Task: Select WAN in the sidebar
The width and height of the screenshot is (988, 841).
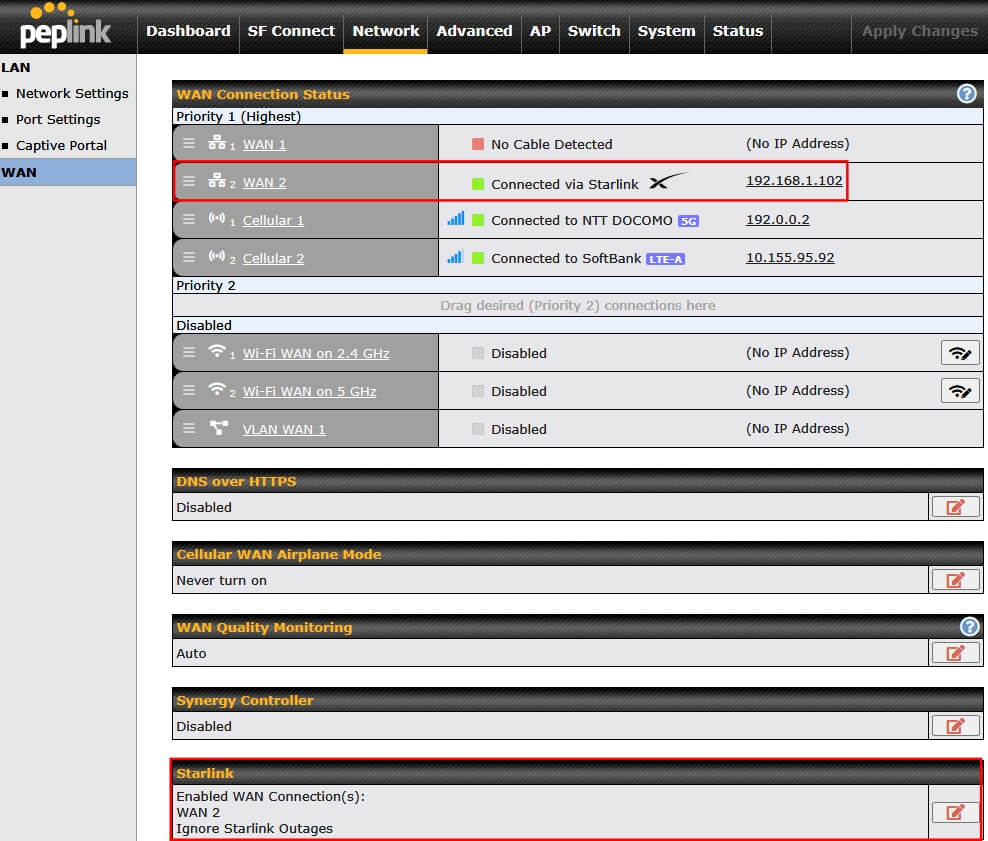Action: pos(68,172)
